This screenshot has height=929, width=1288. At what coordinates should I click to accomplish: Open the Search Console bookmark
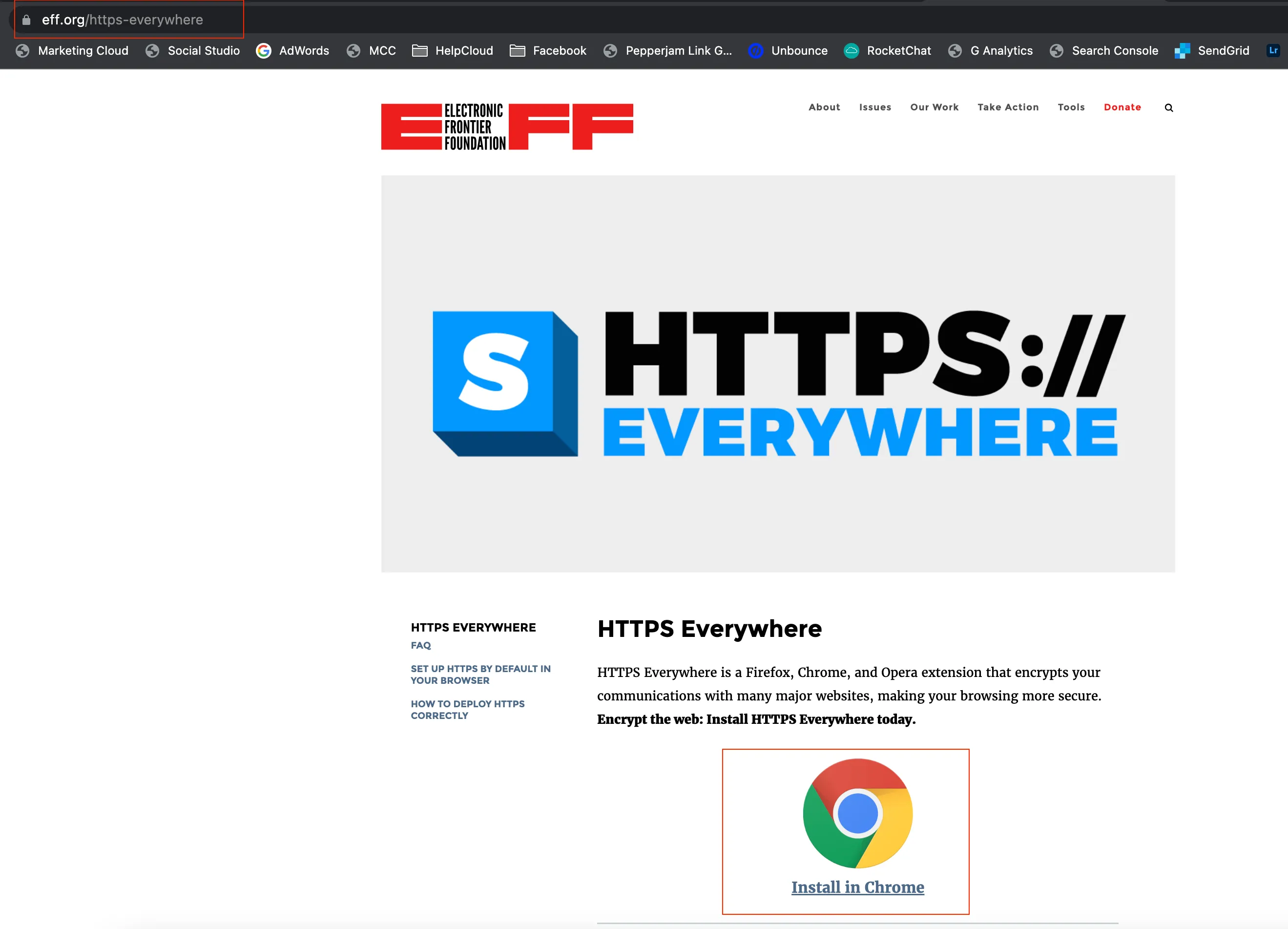point(1103,51)
